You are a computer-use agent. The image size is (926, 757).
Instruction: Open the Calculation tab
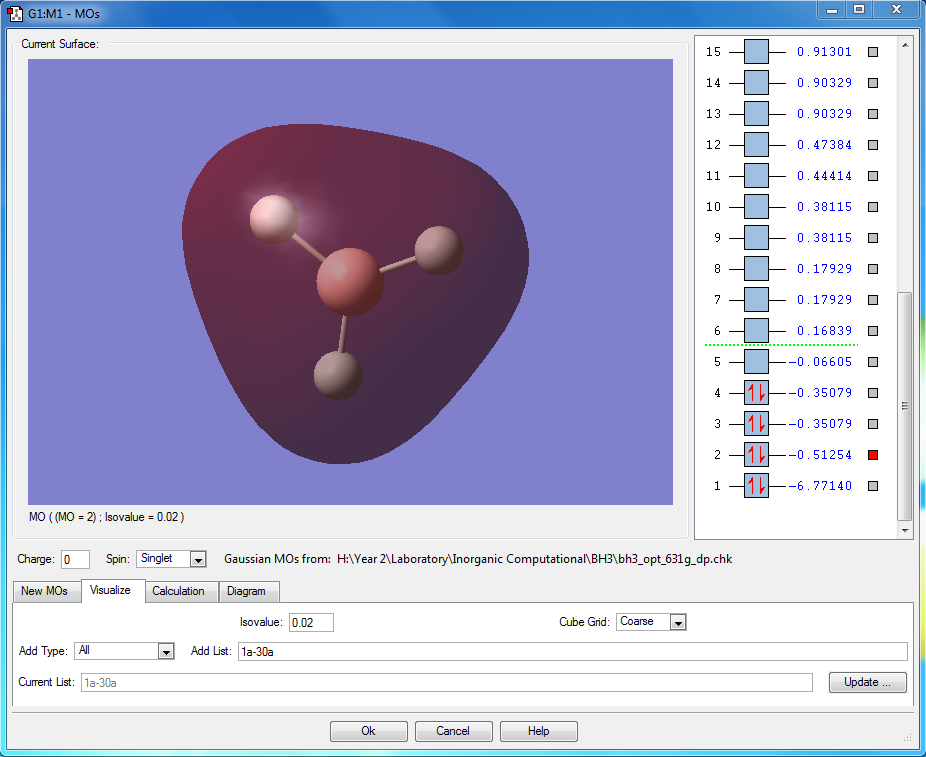[x=178, y=591]
